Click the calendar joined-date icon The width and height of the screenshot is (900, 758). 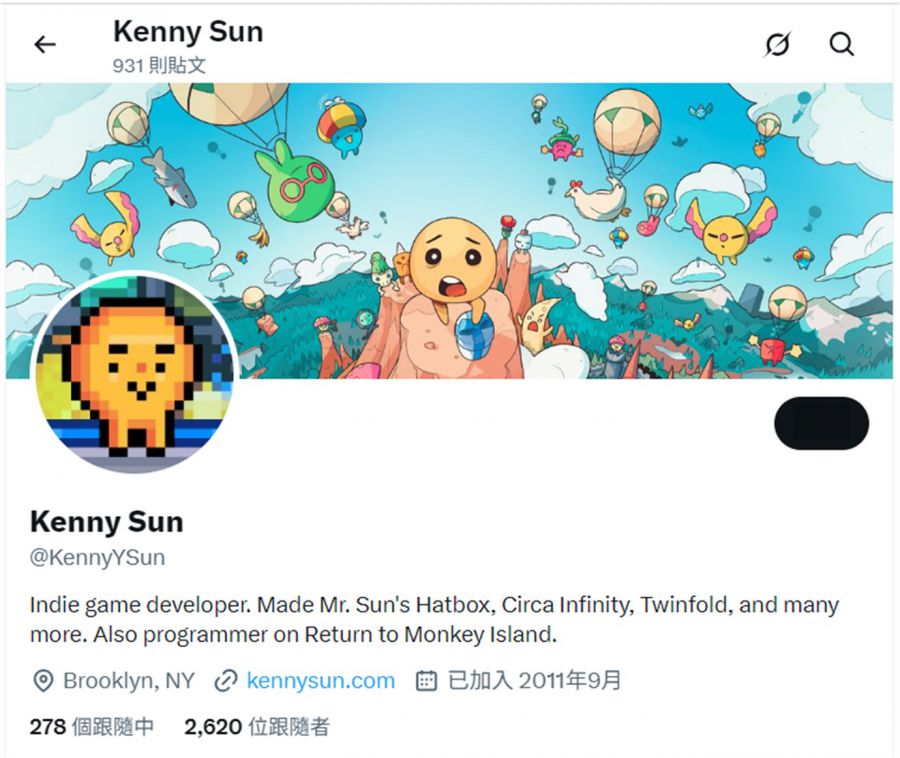[x=426, y=681]
